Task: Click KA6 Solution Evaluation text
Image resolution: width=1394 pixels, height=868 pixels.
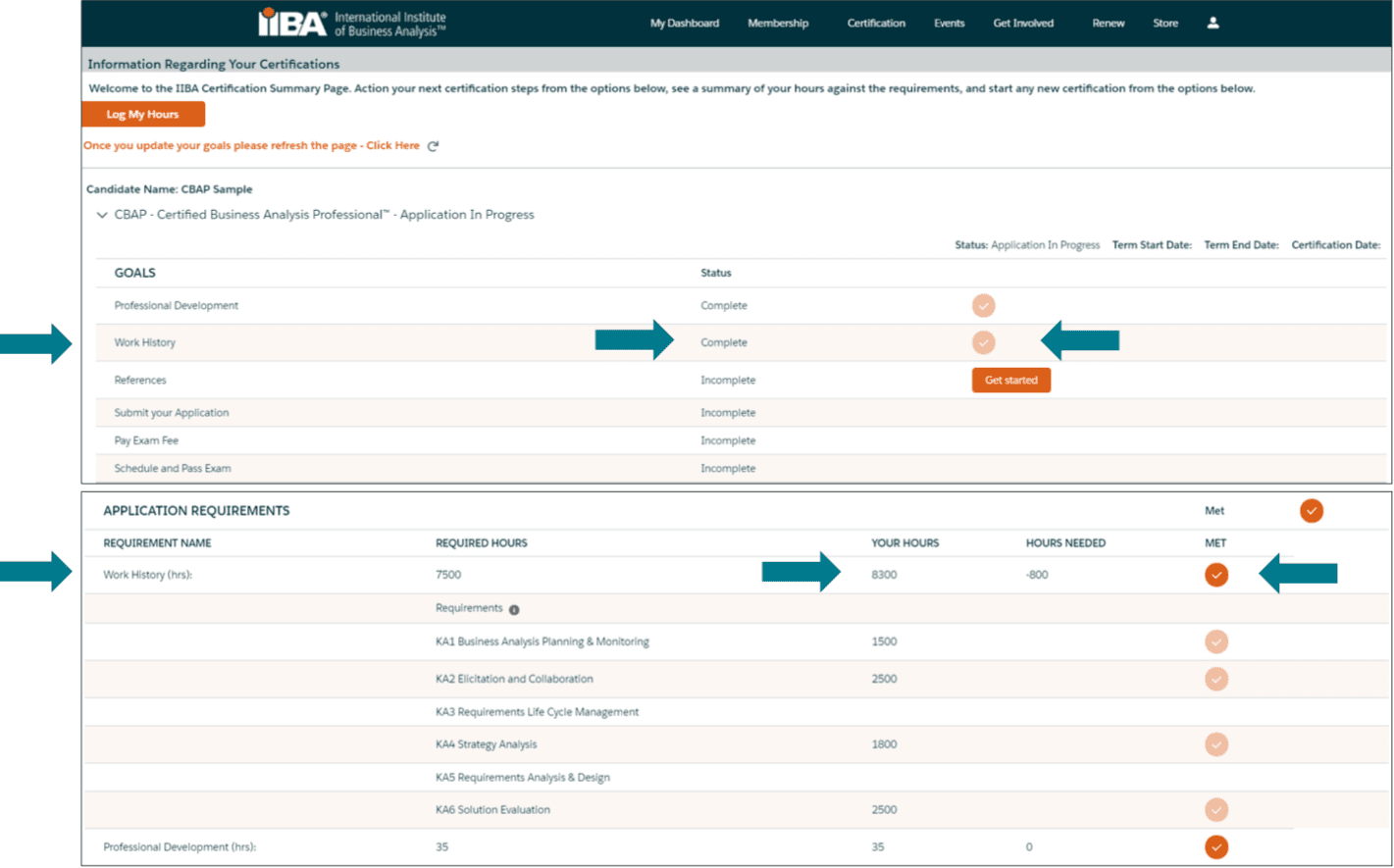Action: pos(492,810)
